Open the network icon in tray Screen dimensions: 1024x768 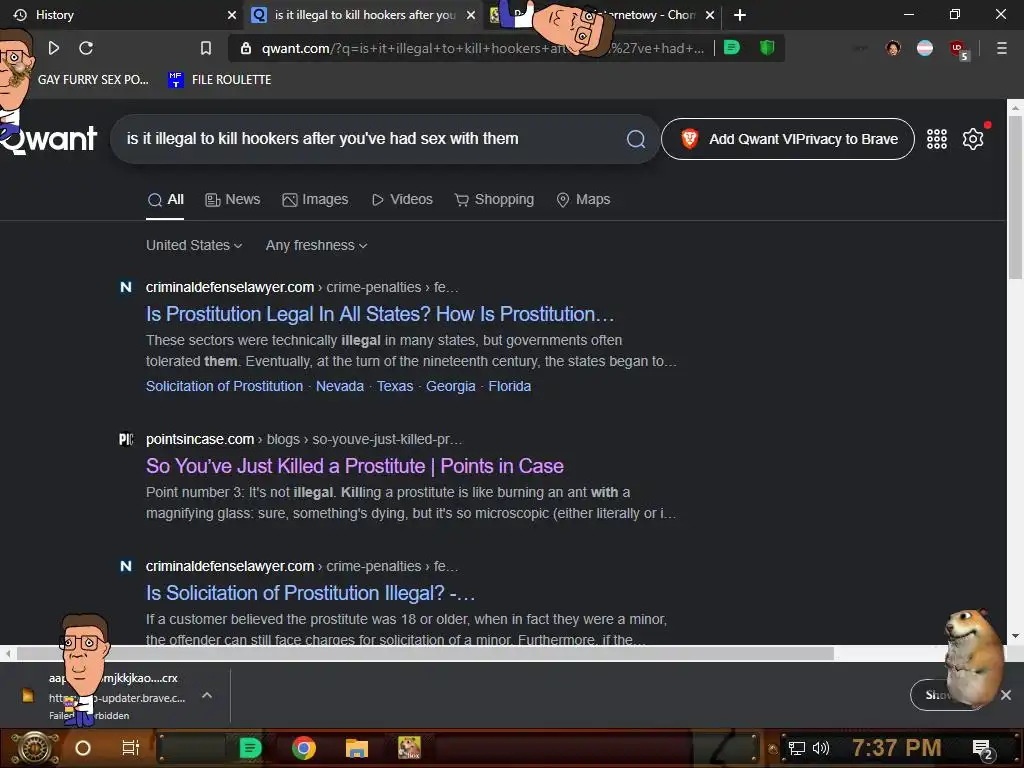(x=796, y=748)
